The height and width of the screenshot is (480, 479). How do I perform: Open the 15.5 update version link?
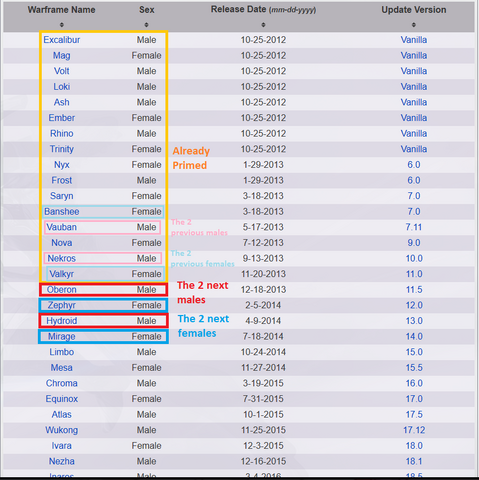tap(414, 368)
